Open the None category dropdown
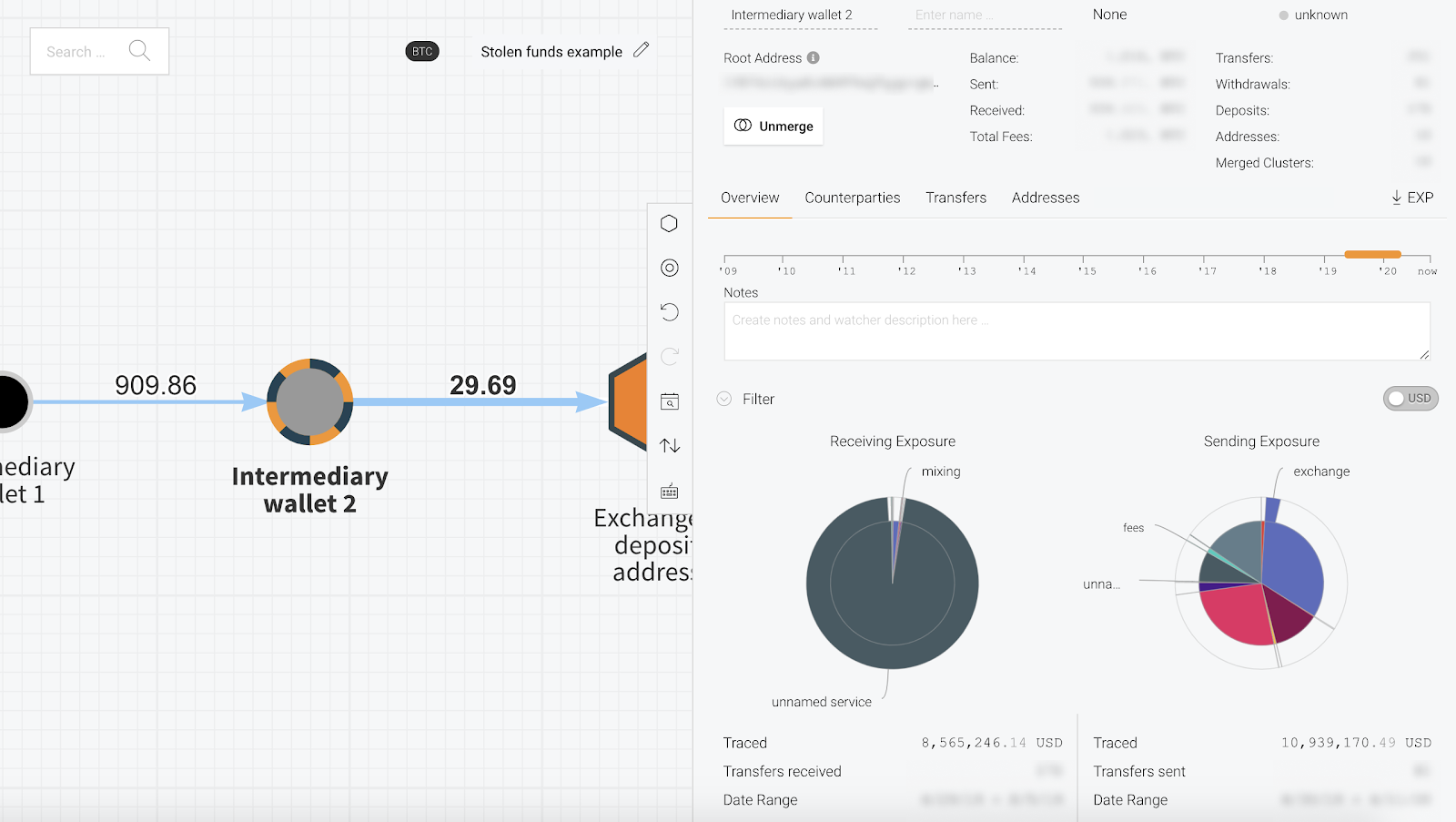Image resolution: width=1456 pixels, height=822 pixels. click(1109, 15)
